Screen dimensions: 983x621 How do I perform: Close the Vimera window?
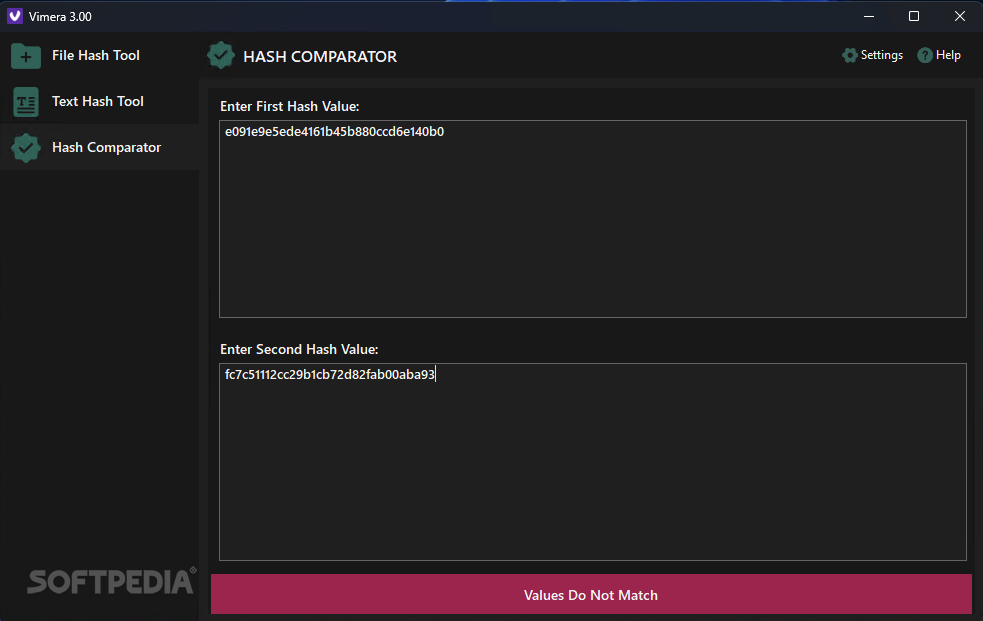click(960, 16)
